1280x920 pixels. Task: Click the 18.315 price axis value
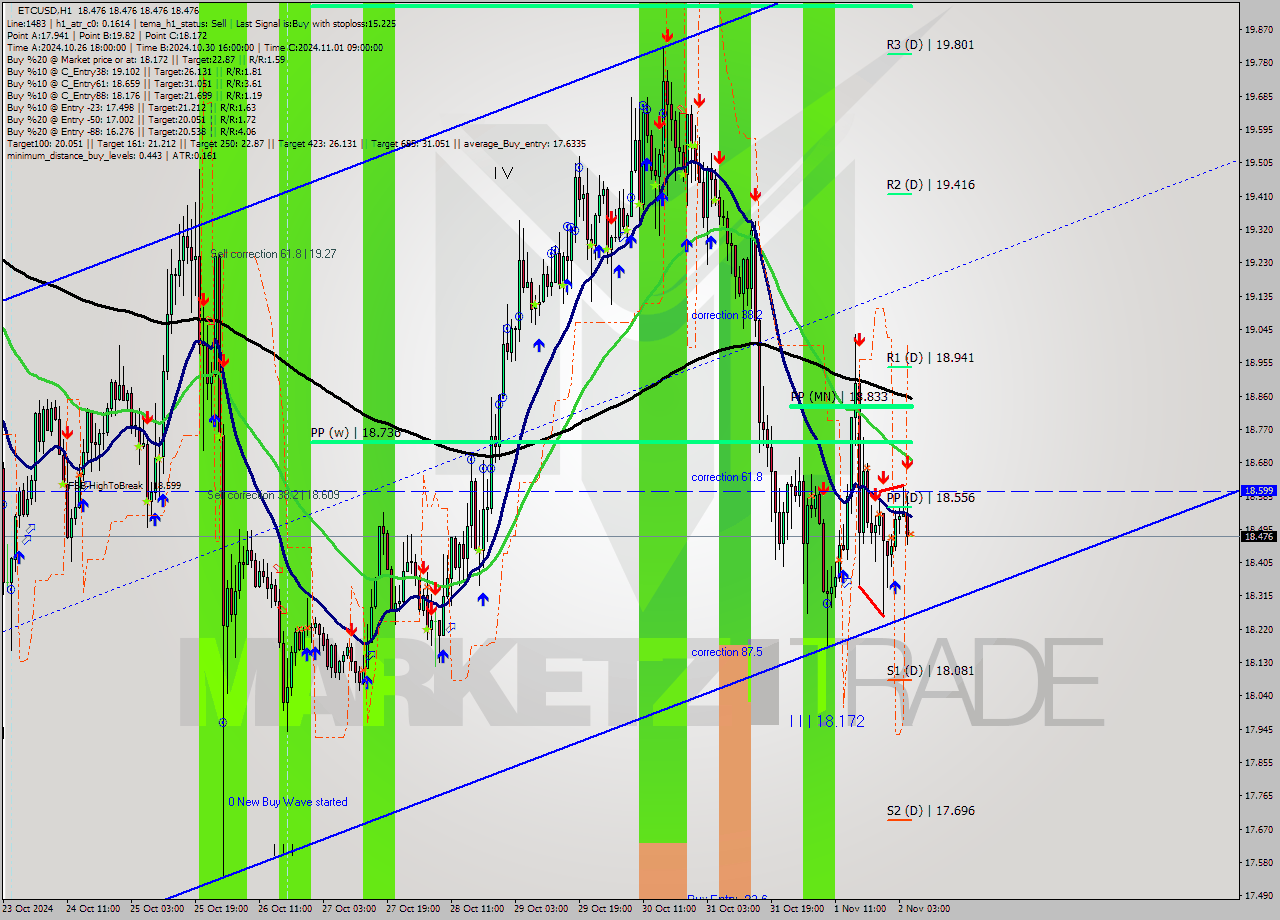tap(1258, 595)
